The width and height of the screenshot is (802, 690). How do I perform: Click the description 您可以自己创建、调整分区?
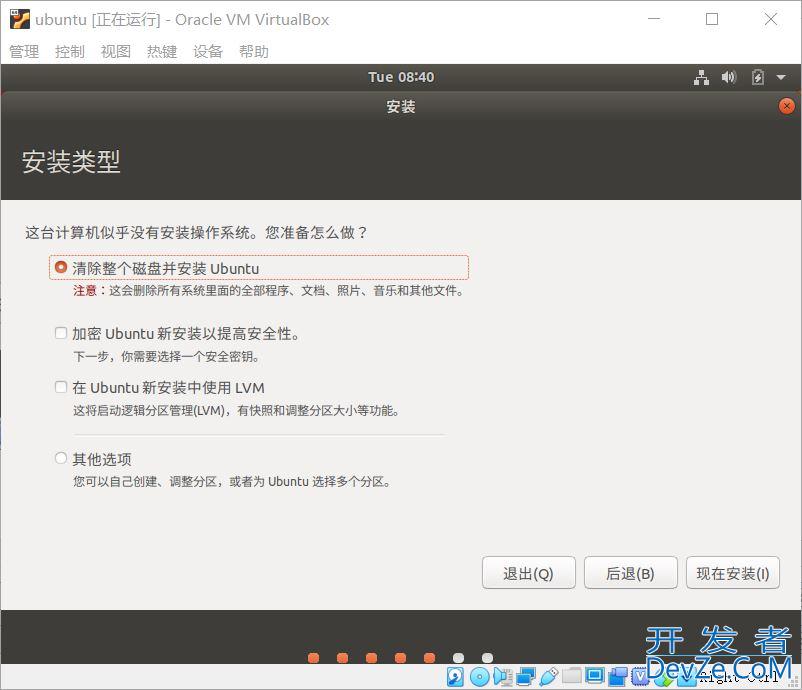click(x=233, y=482)
